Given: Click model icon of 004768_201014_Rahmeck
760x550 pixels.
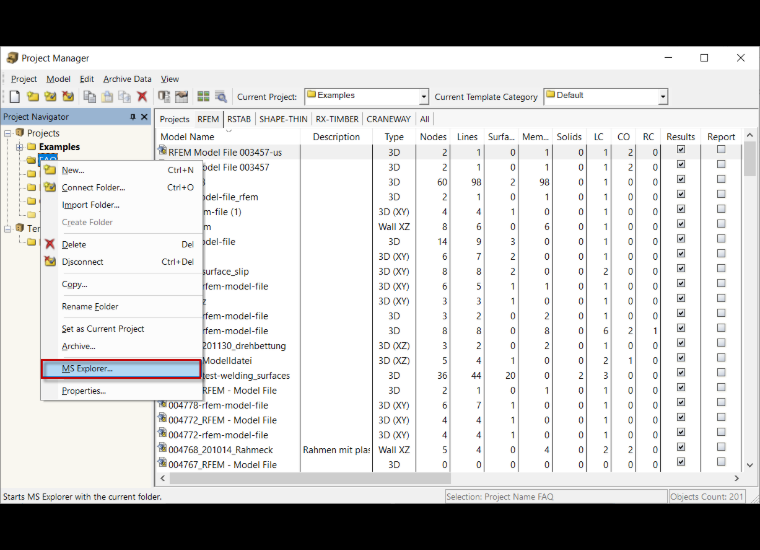Looking at the screenshot, I should (162, 449).
